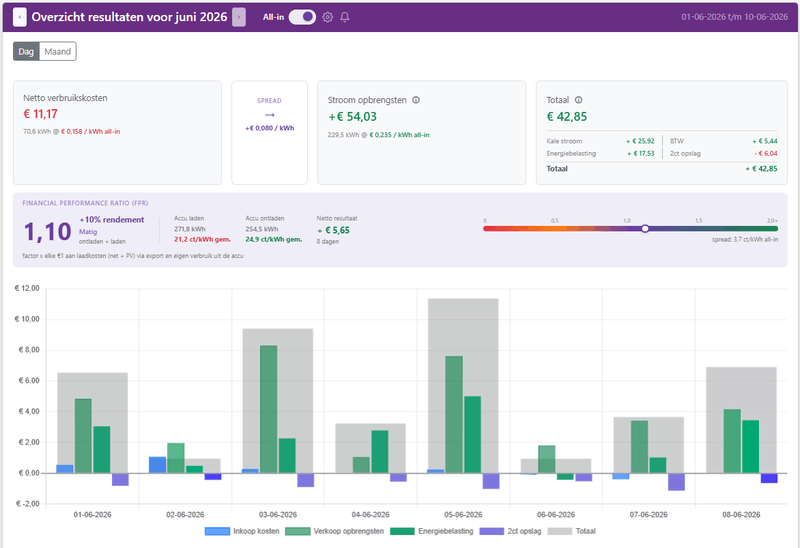The height and width of the screenshot is (548, 800).
Task: Click the date range text in header
Action: (x=734, y=17)
